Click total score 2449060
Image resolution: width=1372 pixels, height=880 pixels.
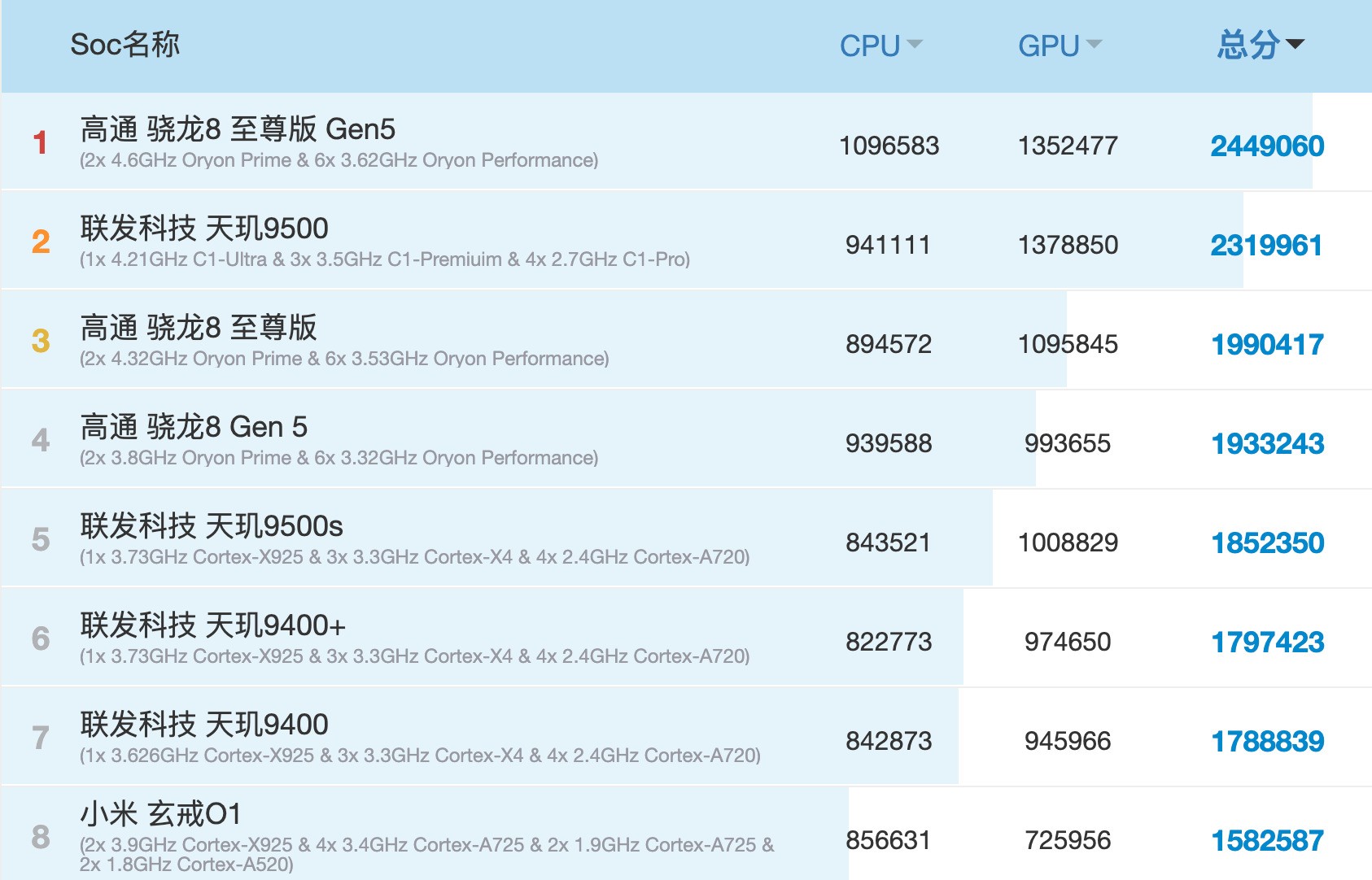pyautogui.click(x=1266, y=146)
